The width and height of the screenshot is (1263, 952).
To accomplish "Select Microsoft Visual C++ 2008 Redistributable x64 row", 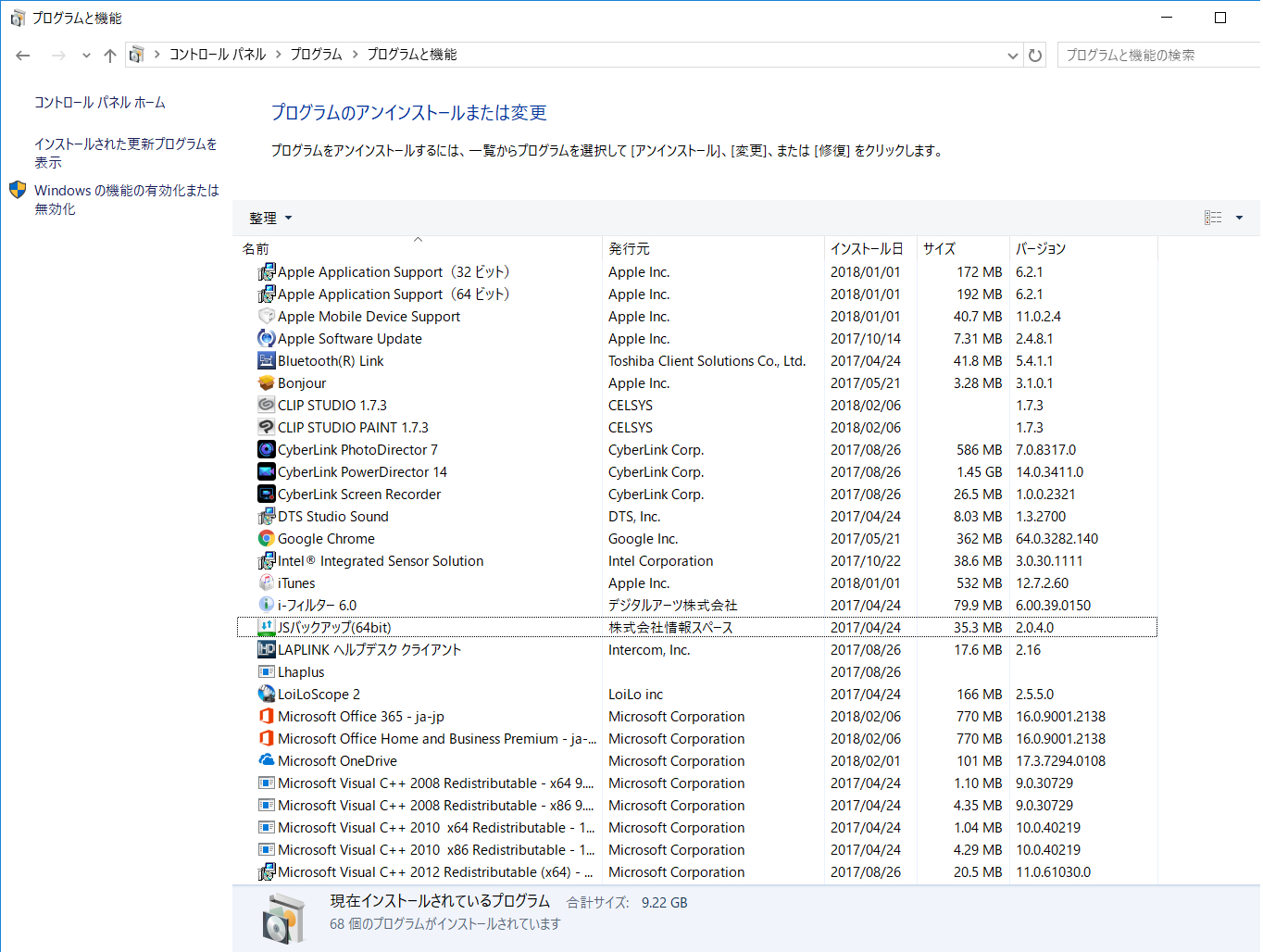I will 697,783.
